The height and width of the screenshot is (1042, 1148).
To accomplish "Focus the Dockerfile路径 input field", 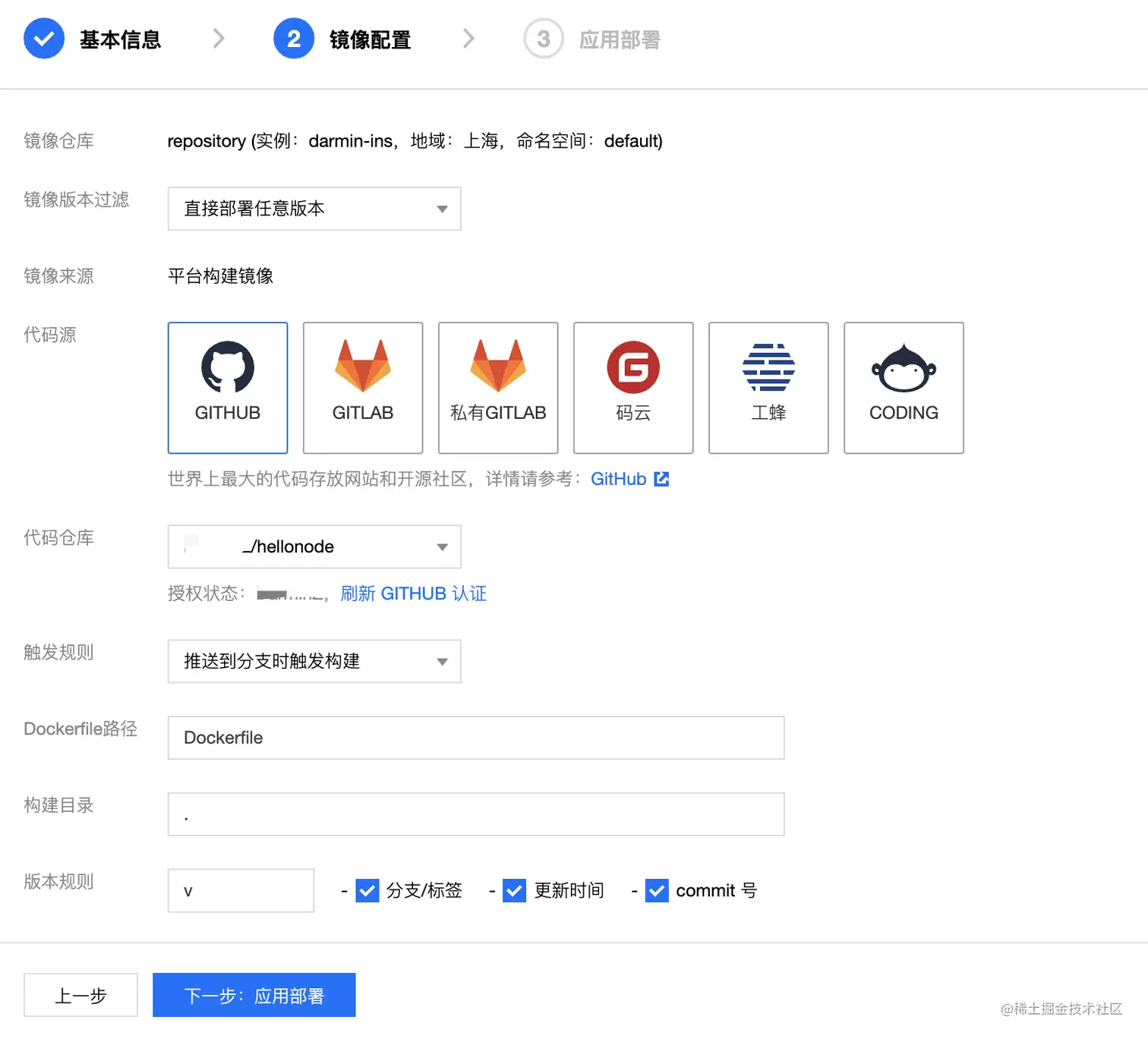I will point(476,738).
